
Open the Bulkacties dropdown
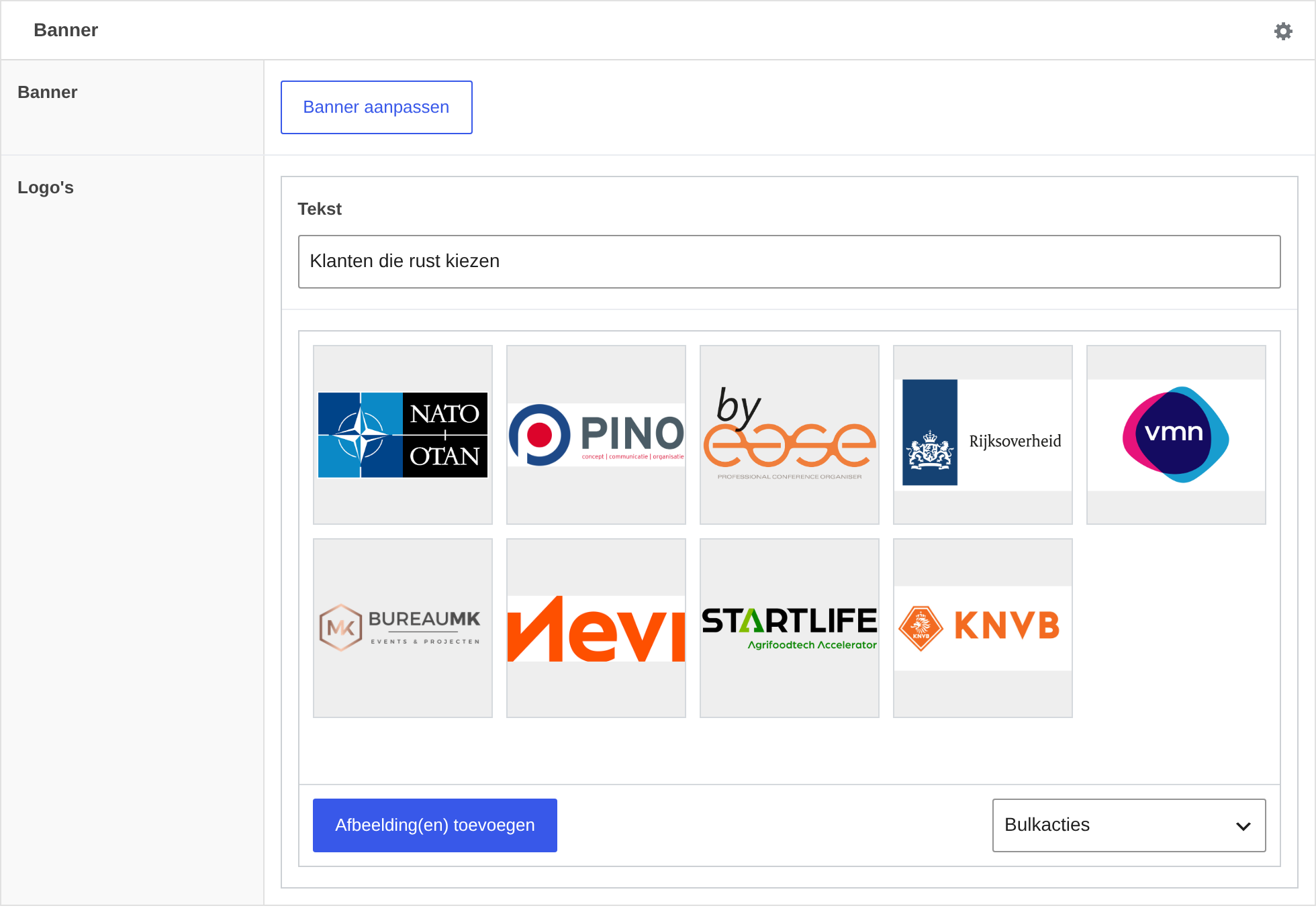[x=1129, y=825]
